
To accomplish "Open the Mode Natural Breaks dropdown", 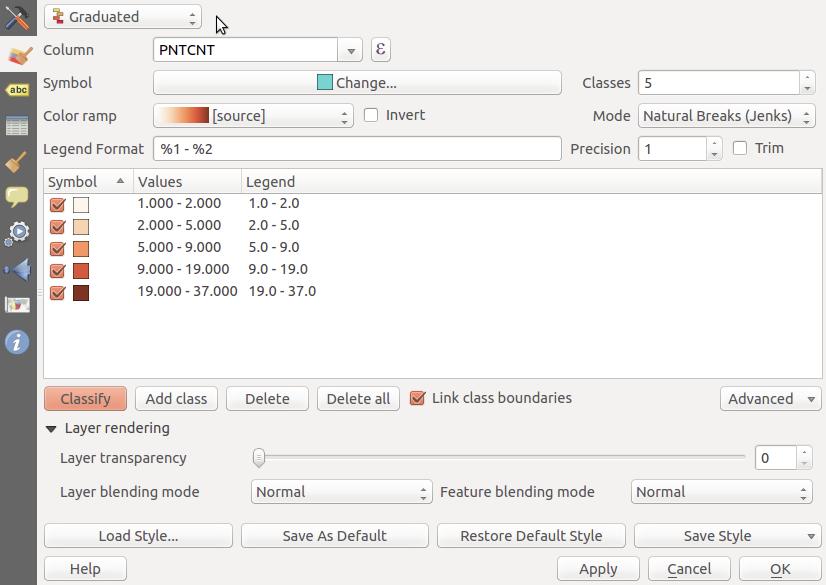I will pyautogui.click(x=726, y=116).
